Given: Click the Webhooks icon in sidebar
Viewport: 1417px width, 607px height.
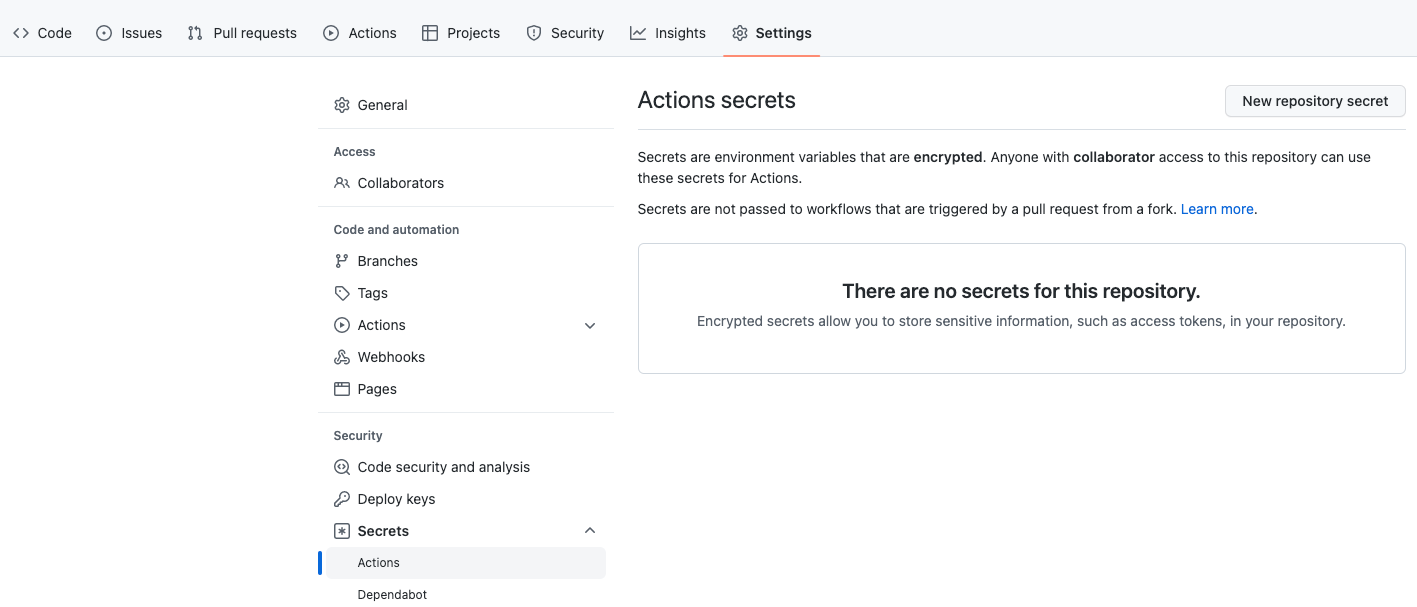Looking at the screenshot, I should (342, 357).
